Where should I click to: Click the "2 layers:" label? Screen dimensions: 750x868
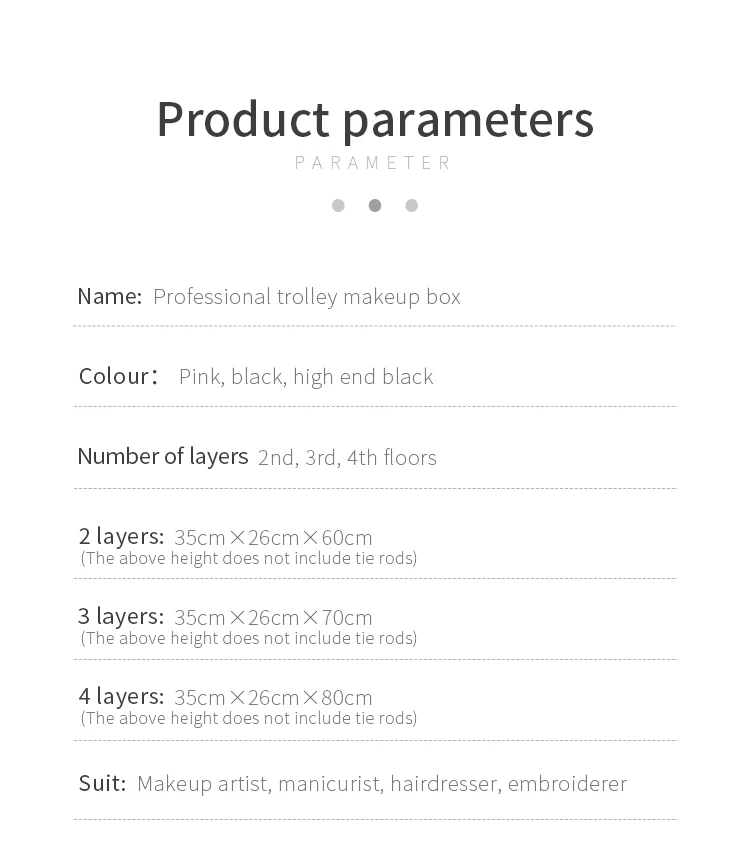121,536
